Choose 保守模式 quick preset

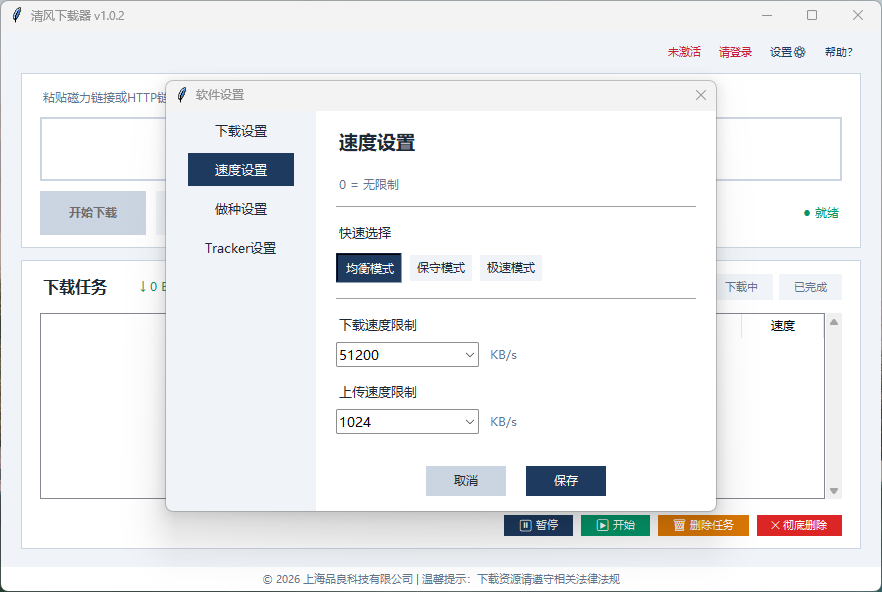tap(440, 268)
